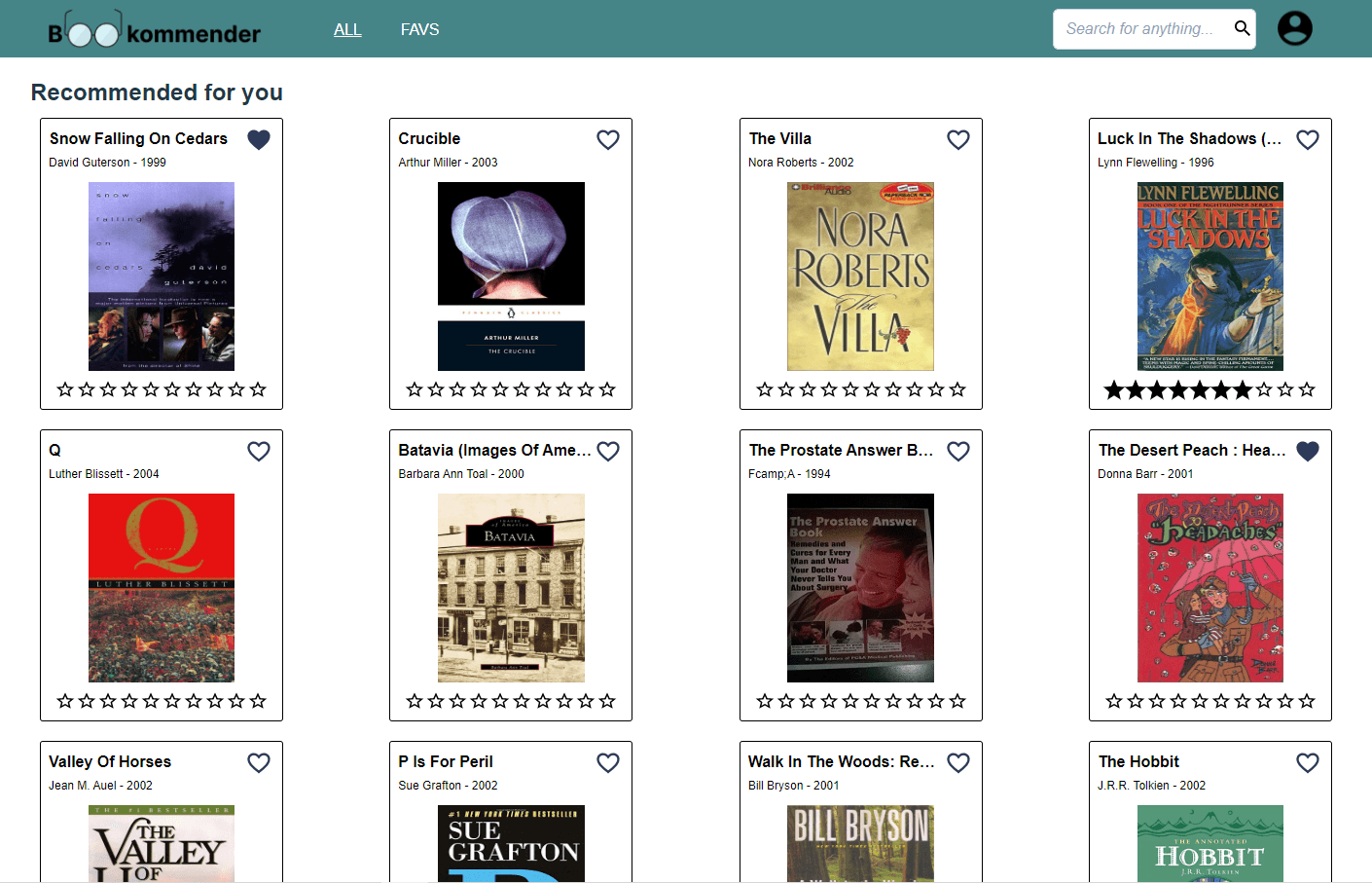This screenshot has width=1372, height=883.
Task: Open the Valley Of Horses cover
Action: 162,843
